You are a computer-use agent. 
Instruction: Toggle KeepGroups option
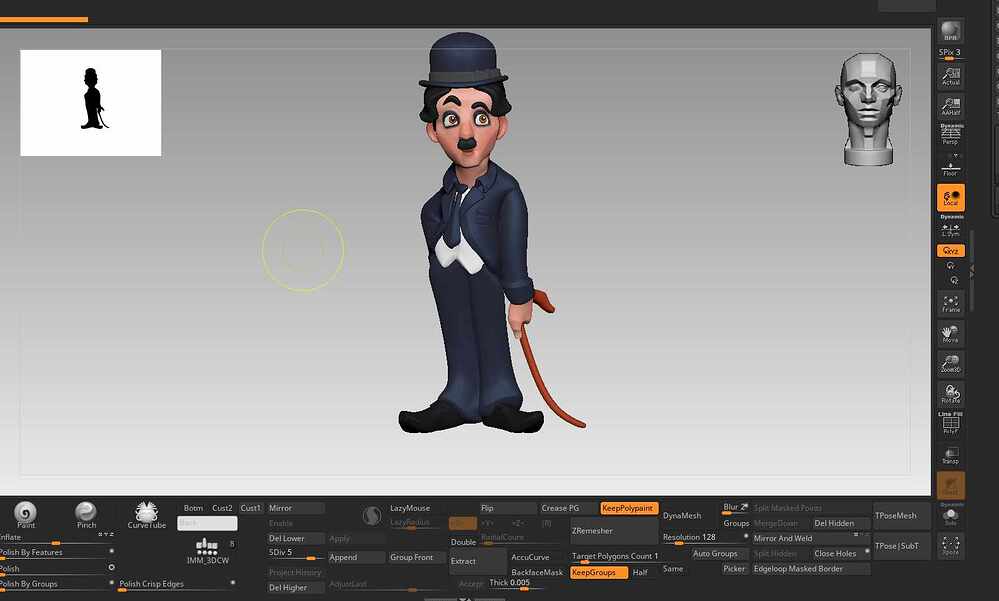pyautogui.click(x=599, y=572)
